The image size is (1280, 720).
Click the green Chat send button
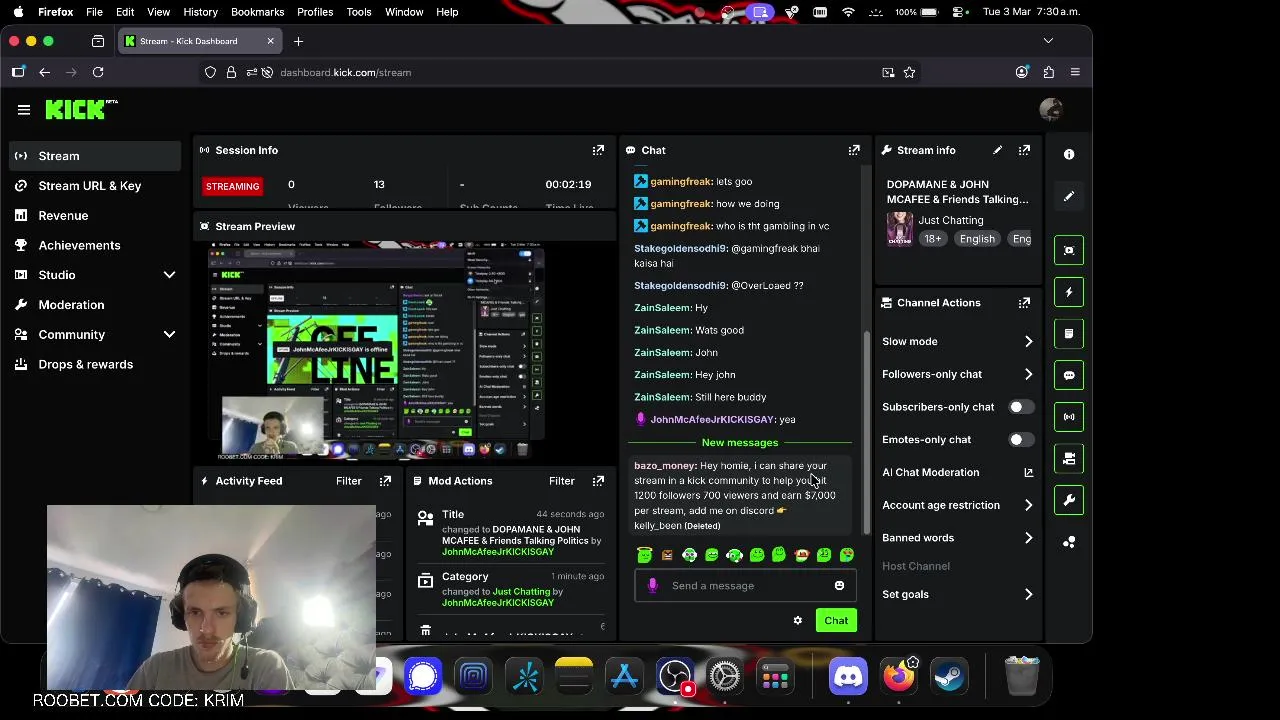(836, 621)
